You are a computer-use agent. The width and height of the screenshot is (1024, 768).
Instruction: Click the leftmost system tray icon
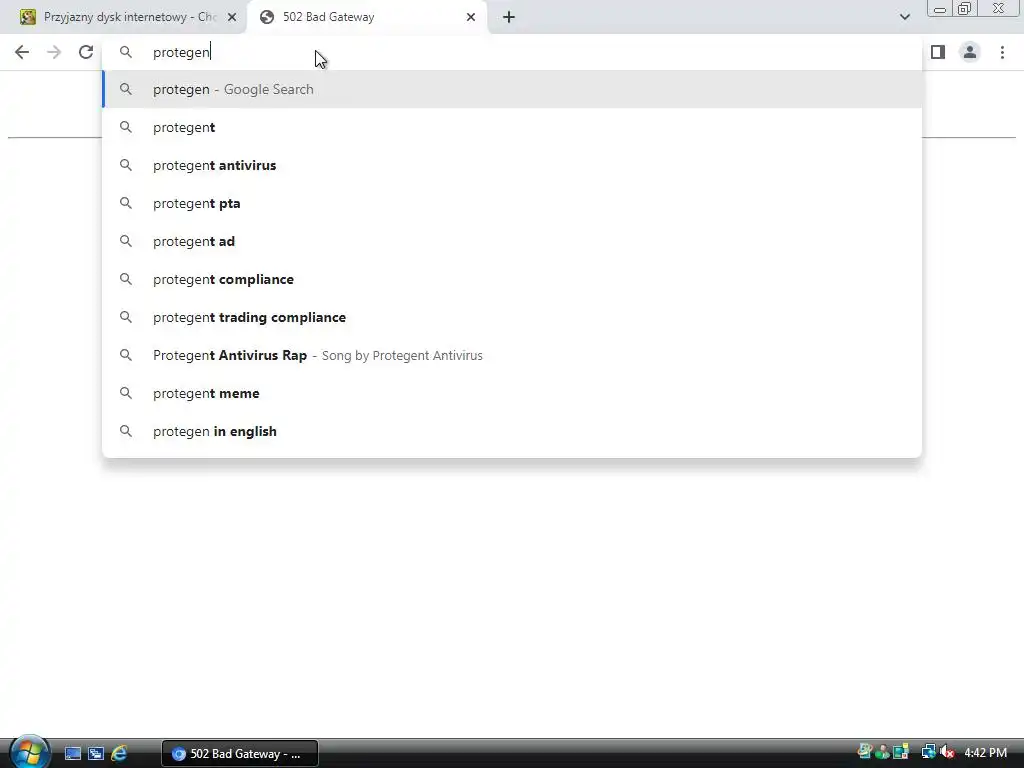click(x=865, y=752)
